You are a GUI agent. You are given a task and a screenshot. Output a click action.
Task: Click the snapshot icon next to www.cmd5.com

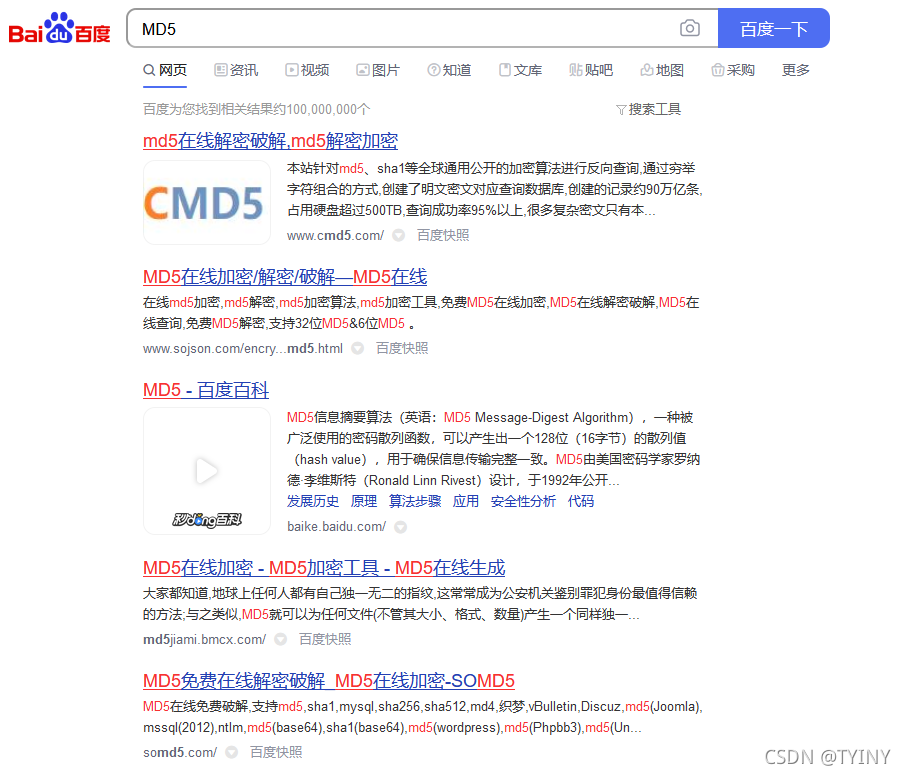[400, 236]
